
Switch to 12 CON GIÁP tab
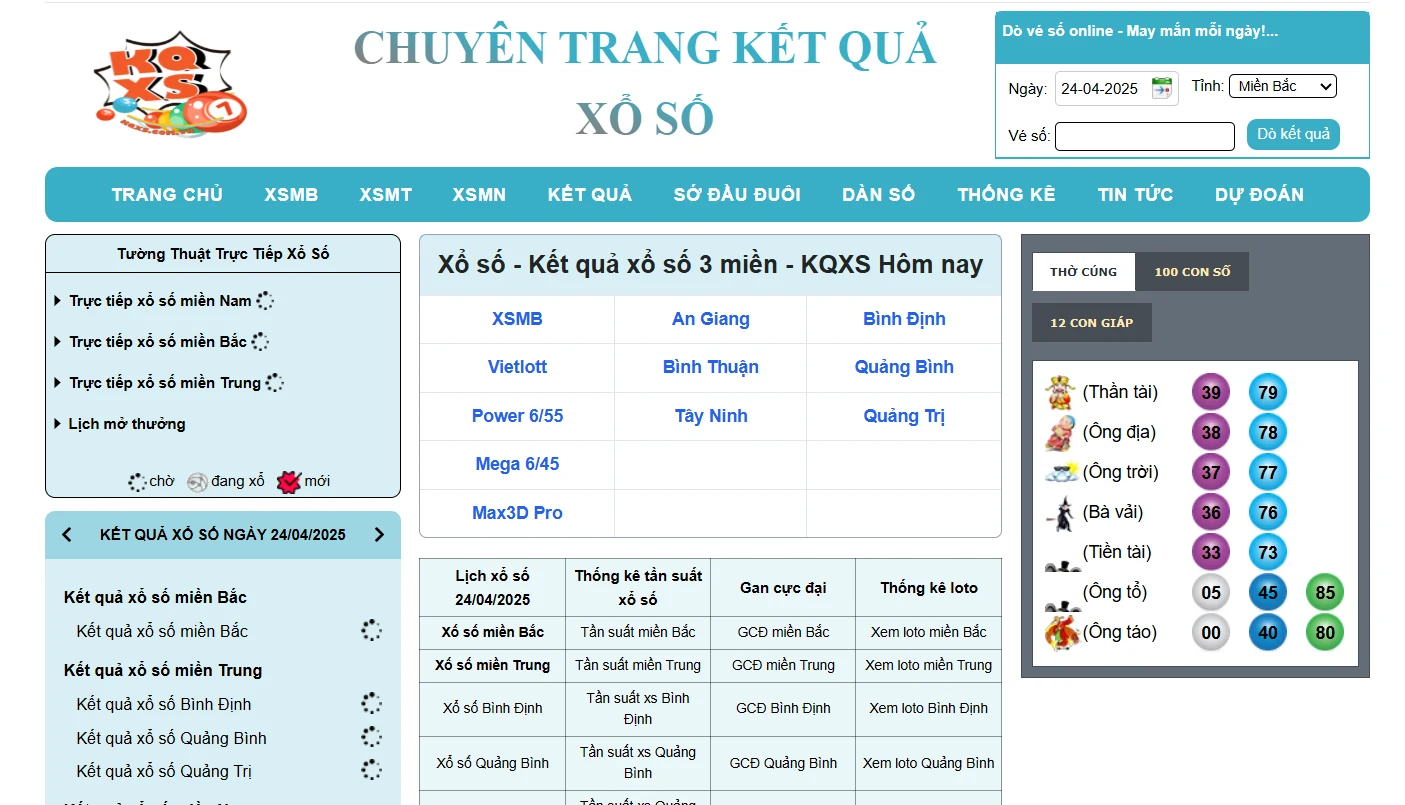click(1092, 323)
